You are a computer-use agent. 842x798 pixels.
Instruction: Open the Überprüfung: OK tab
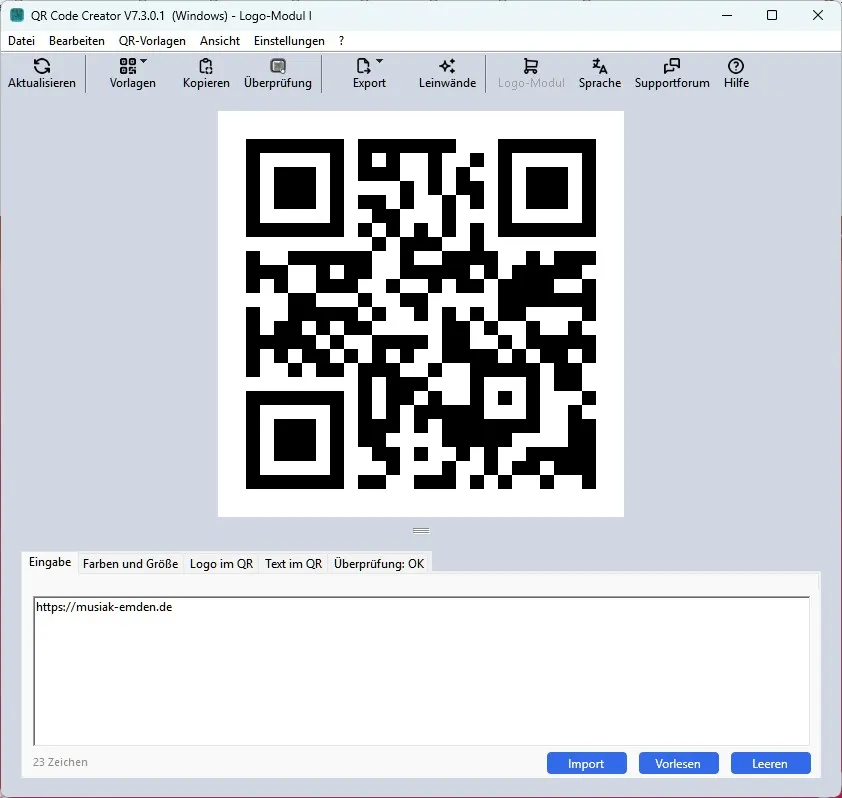pyautogui.click(x=379, y=564)
